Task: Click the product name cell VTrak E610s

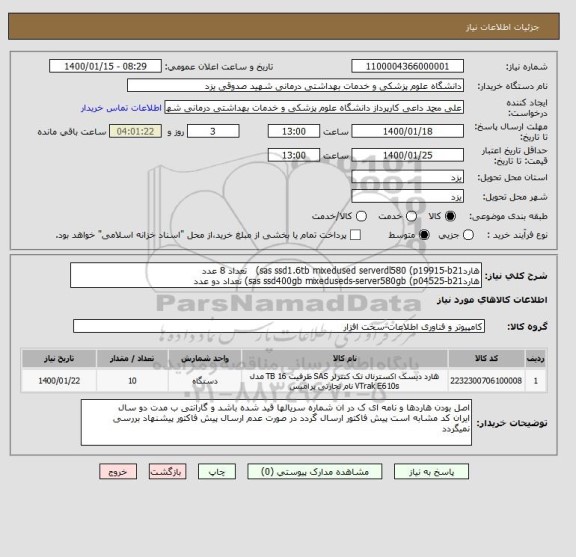Action: click(x=345, y=381)
